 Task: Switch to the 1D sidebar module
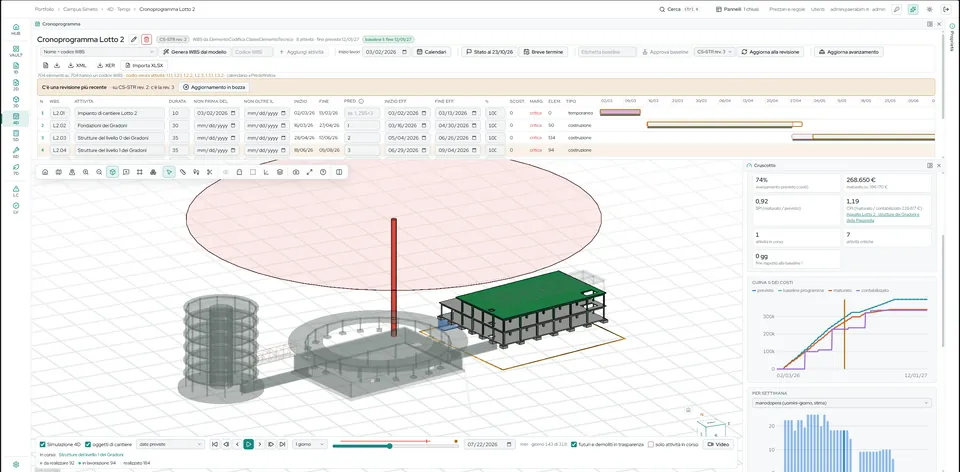point(15,67)
